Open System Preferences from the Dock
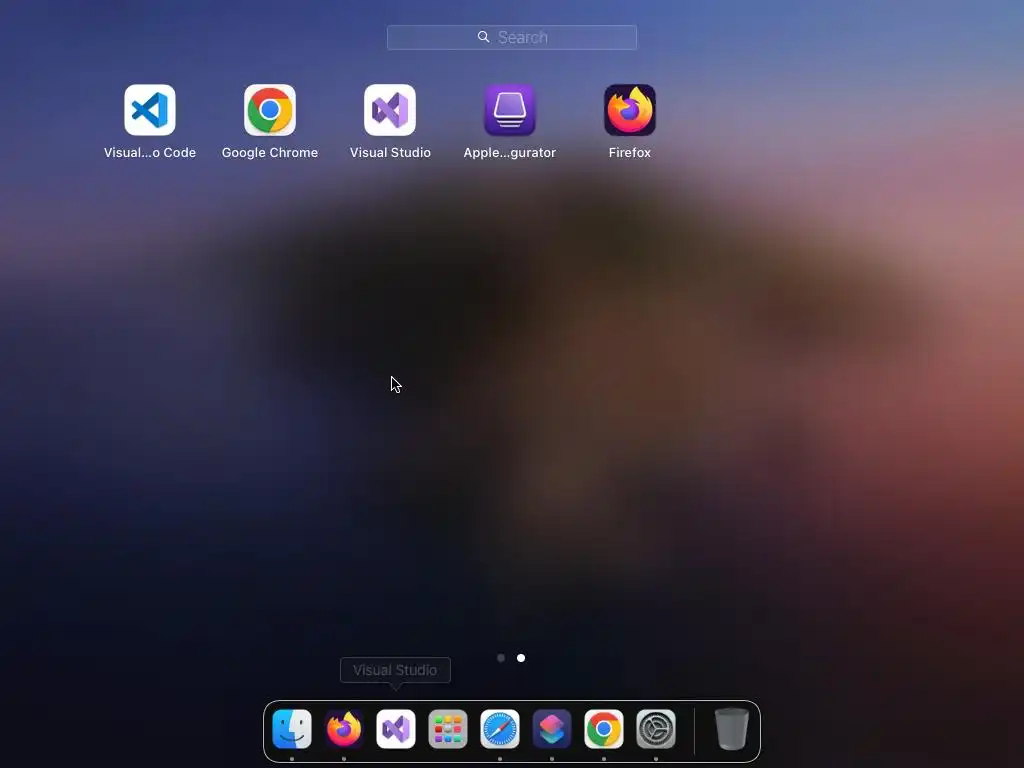The height and width of the screenshot is (768, 1024). pyautogui.click(x=656, y=729)
